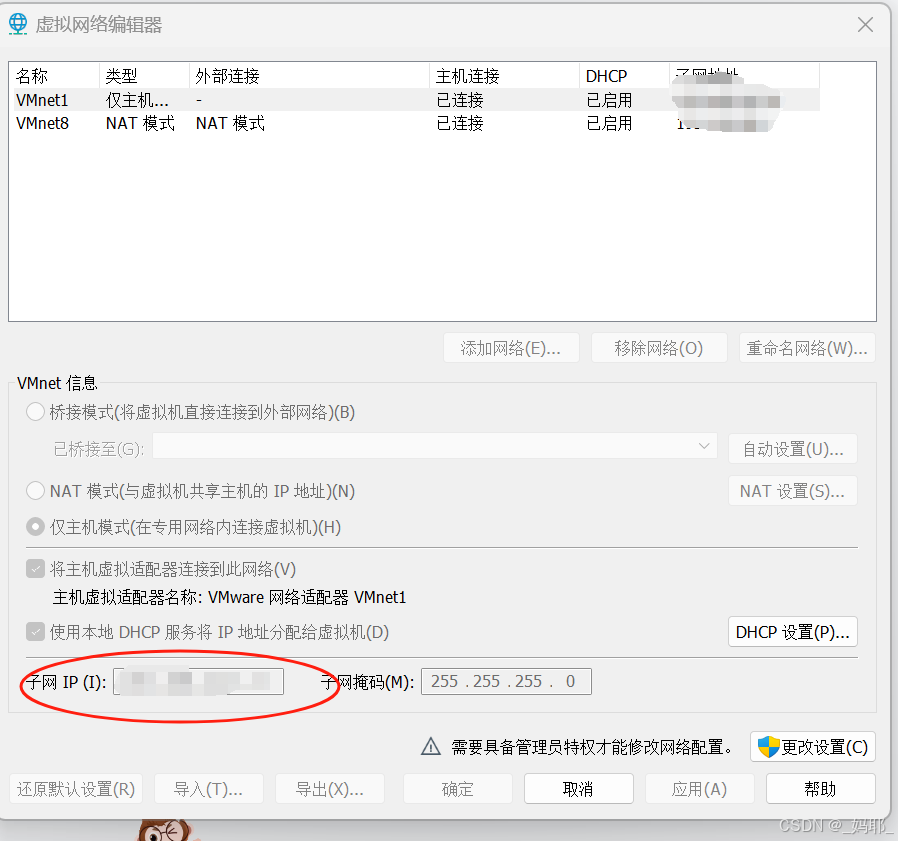Click the 帮助 button
The width and height of the screenshot is (898, 841).
coord(821,789)
